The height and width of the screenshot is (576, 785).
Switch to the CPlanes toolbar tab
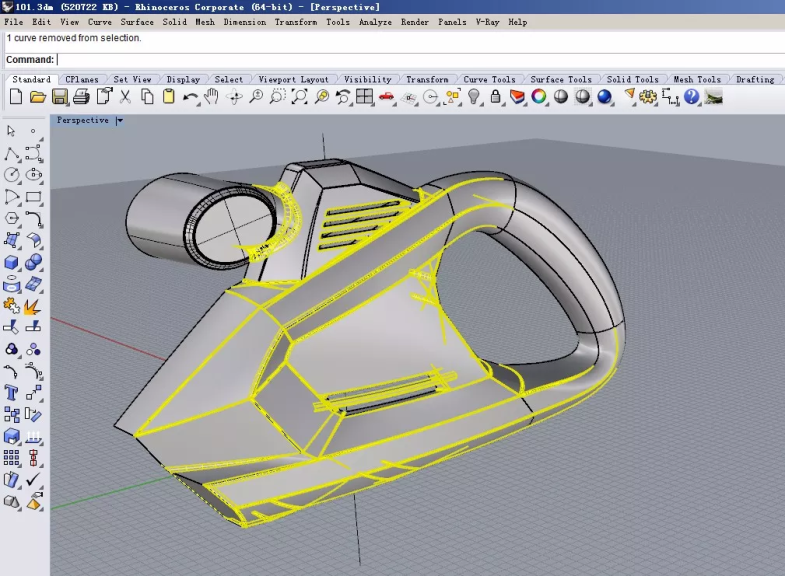click(x=82, y=80)
